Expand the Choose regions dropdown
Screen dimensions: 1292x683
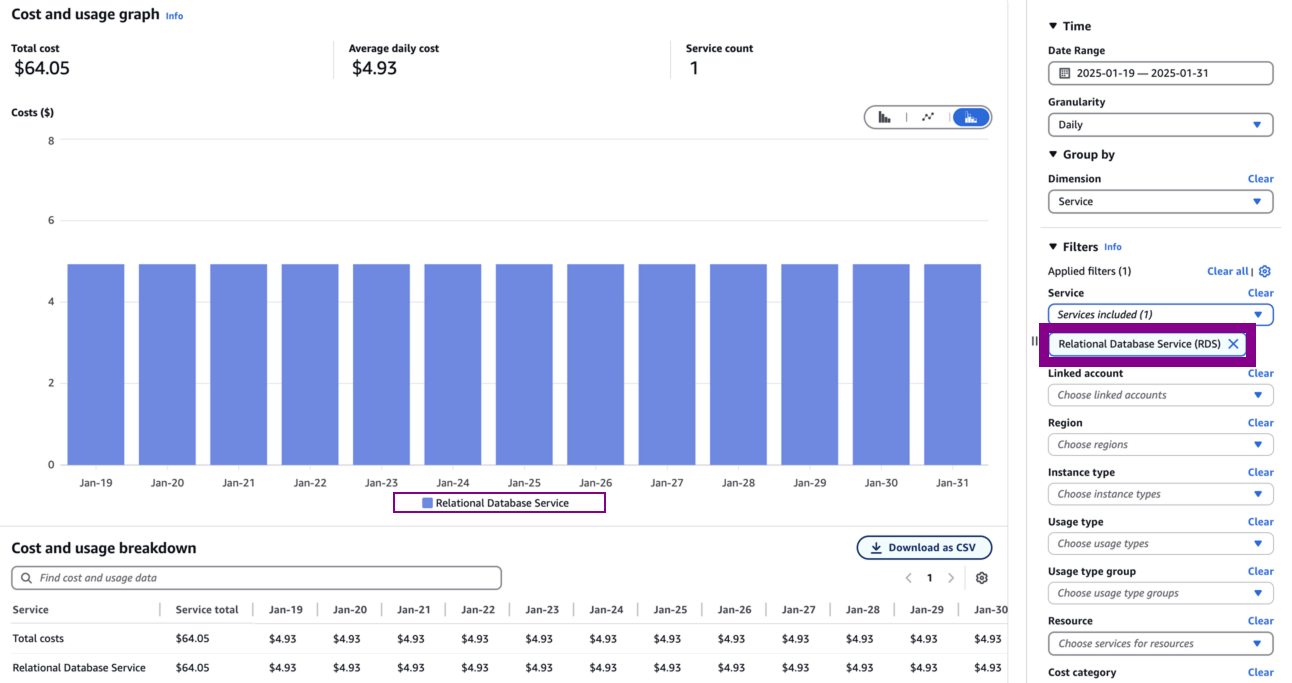click(x=1160, y=445)
